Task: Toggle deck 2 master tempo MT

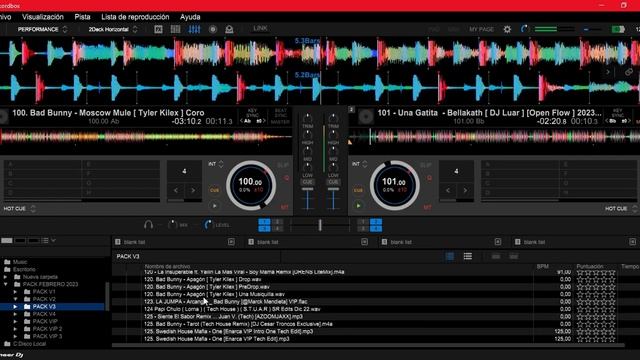Action: click(427, 207)
